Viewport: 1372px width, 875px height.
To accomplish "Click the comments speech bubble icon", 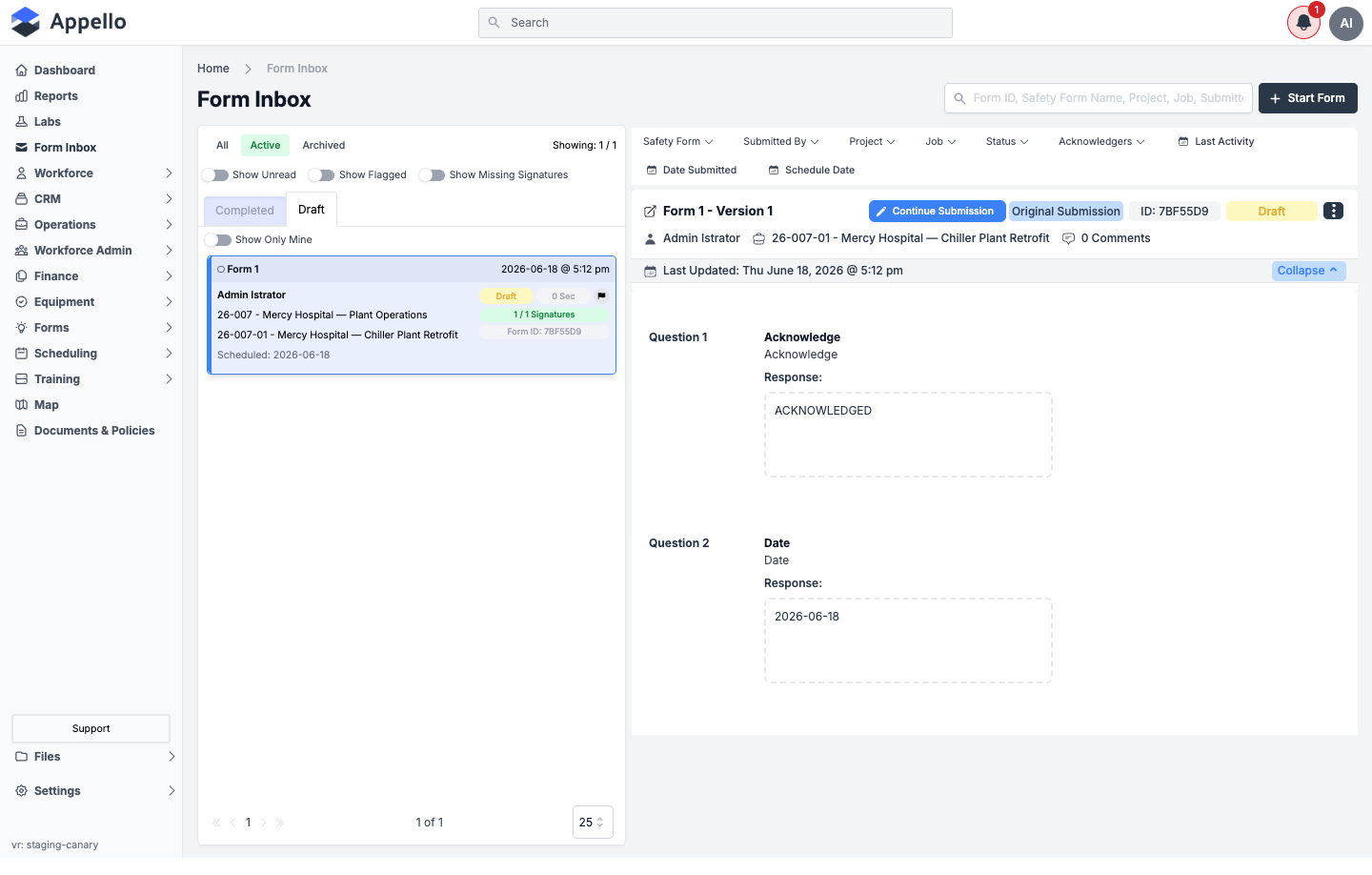I will (1068, 238).
